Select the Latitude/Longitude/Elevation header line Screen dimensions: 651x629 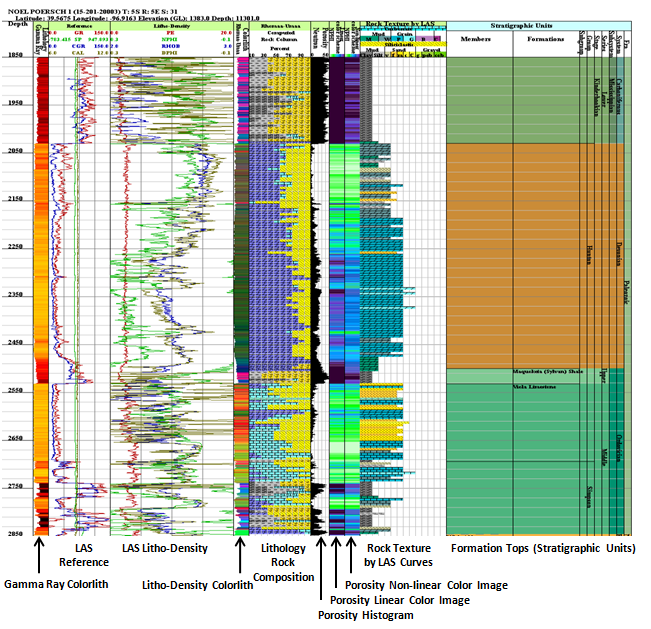point(137,18)
